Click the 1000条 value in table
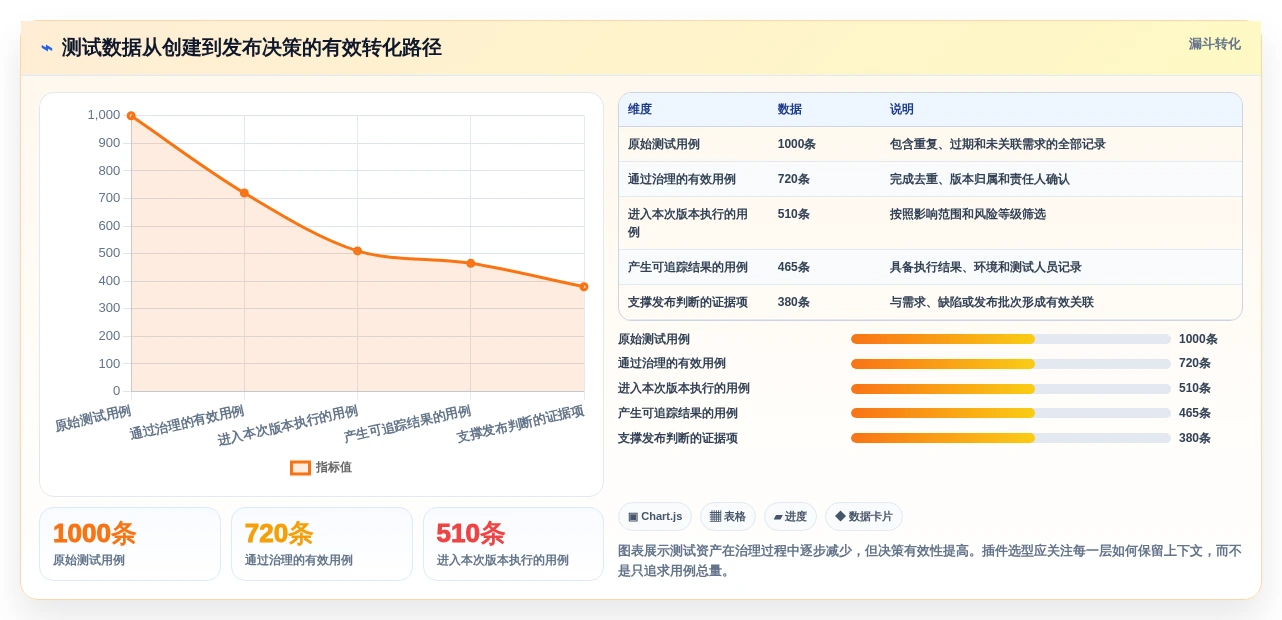The width and height of the screenshot is (1282, 620). [796, 144]
